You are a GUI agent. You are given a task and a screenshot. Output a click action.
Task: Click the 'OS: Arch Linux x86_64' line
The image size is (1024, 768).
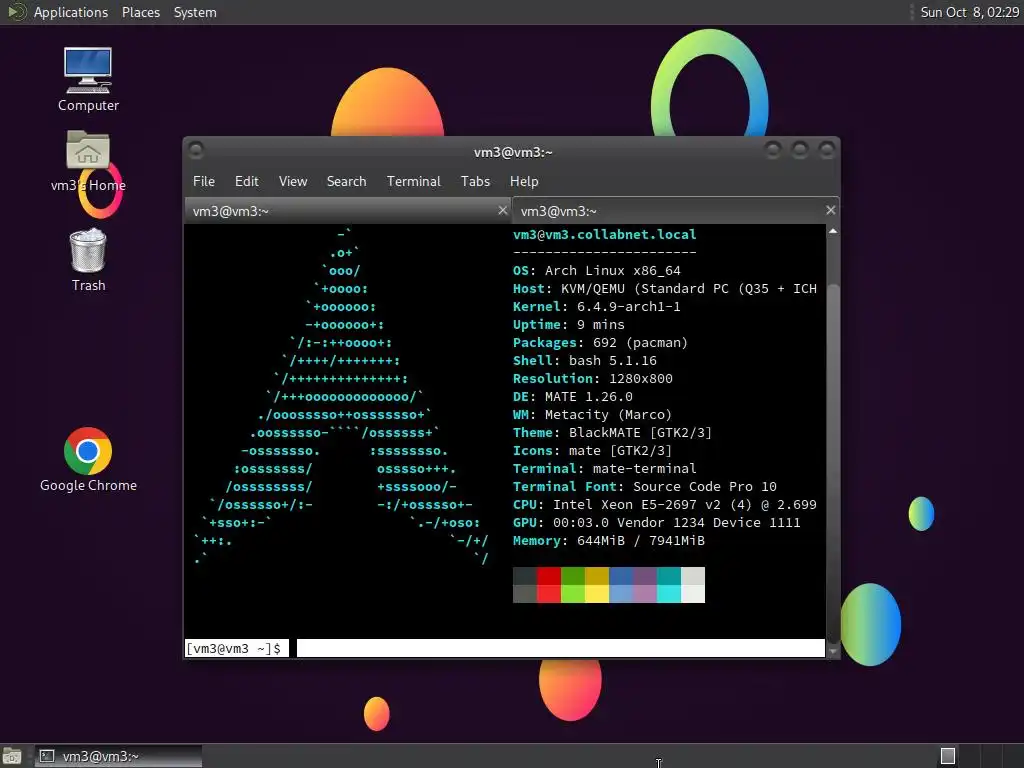[x=597, y=270]
